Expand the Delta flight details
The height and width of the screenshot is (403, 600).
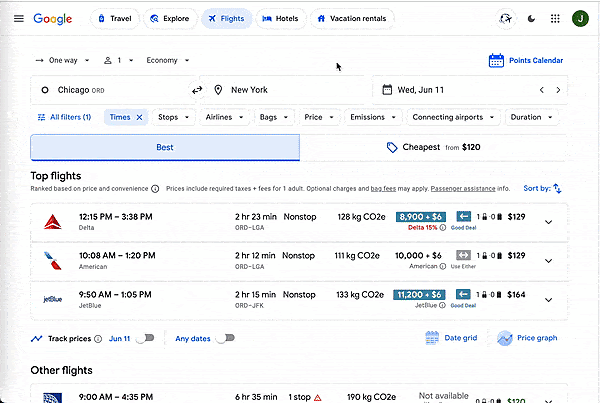(x=548, y=221)
